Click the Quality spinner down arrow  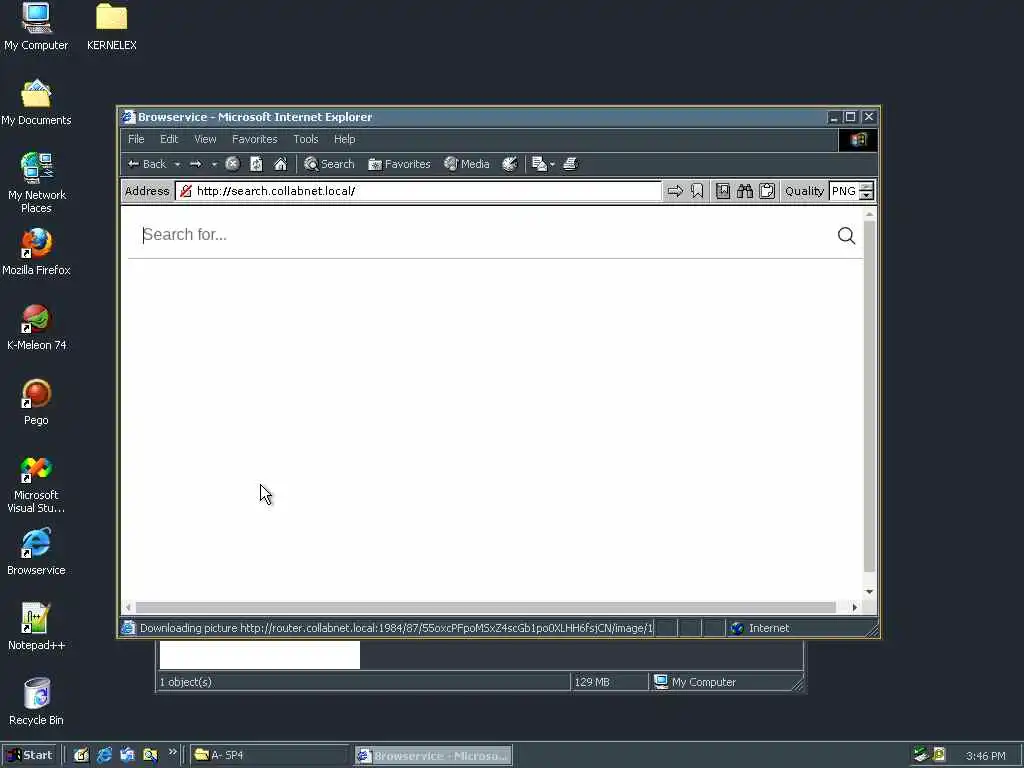click(866, 195)
